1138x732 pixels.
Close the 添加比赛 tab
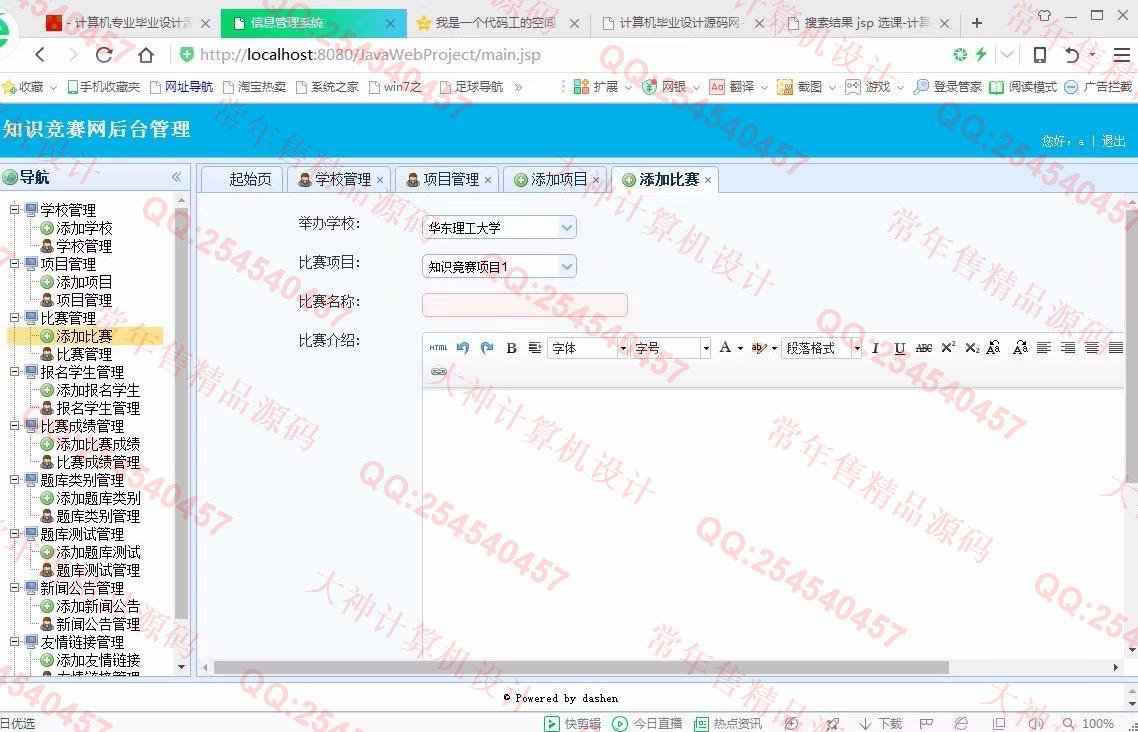pyautogui.click(x=708, y=180)
